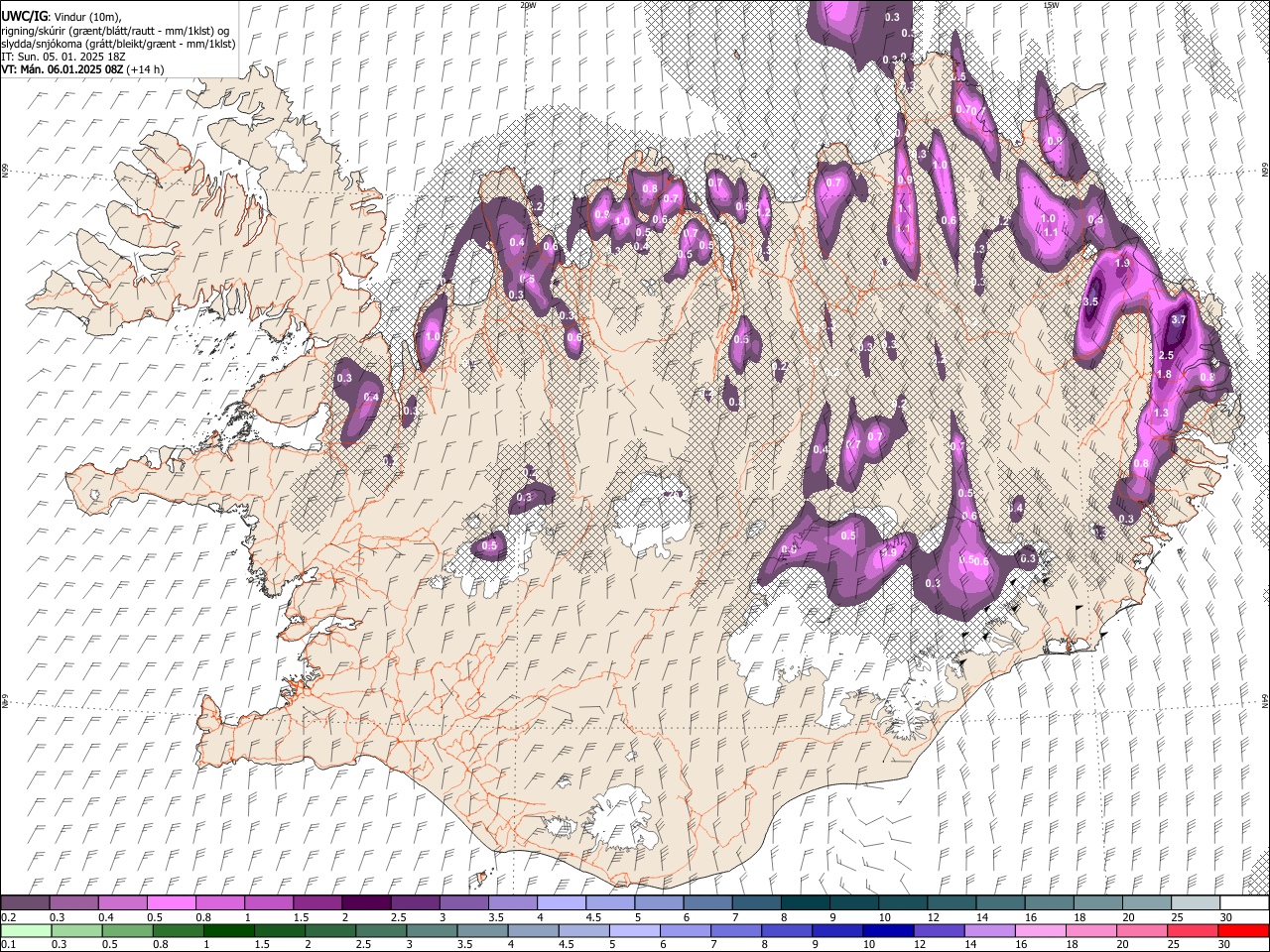The height and width of the screenshot is (952, 1270).
Task: Click the 'UWC/IG: Vindur (10m),' title line
Action: point(61,16)
